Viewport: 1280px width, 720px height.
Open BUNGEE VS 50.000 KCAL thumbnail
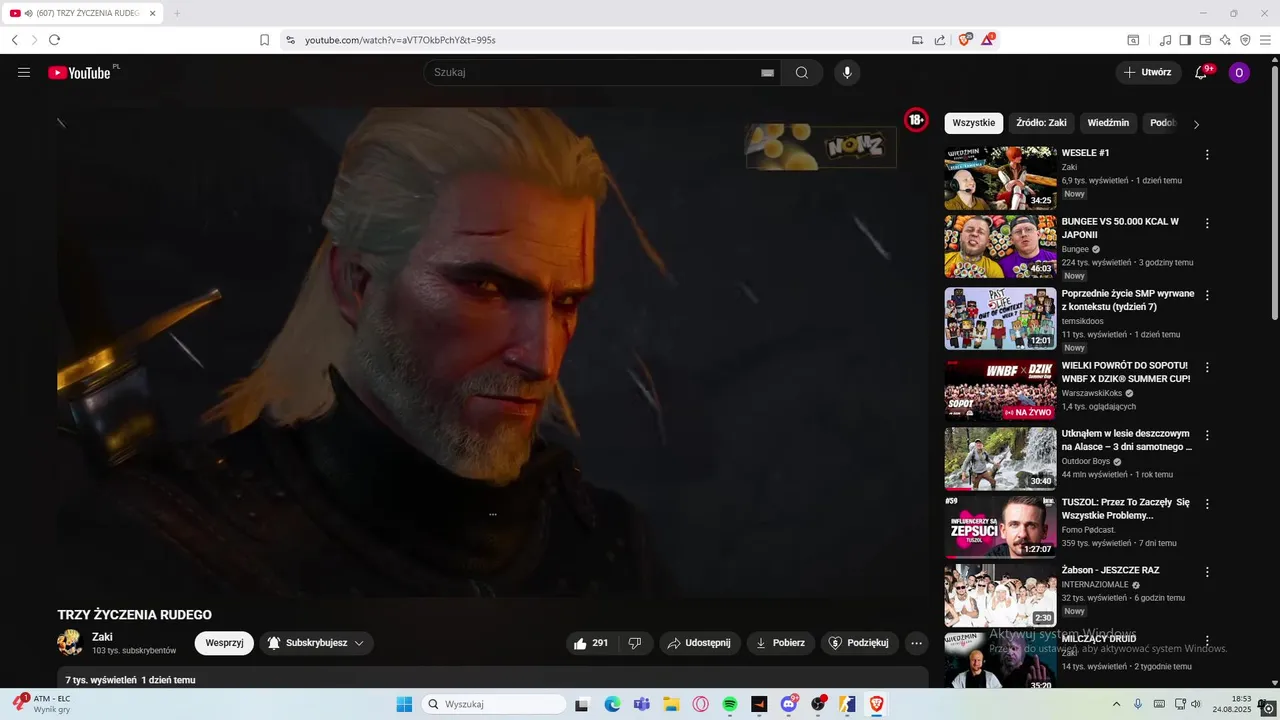[1000, 247]
